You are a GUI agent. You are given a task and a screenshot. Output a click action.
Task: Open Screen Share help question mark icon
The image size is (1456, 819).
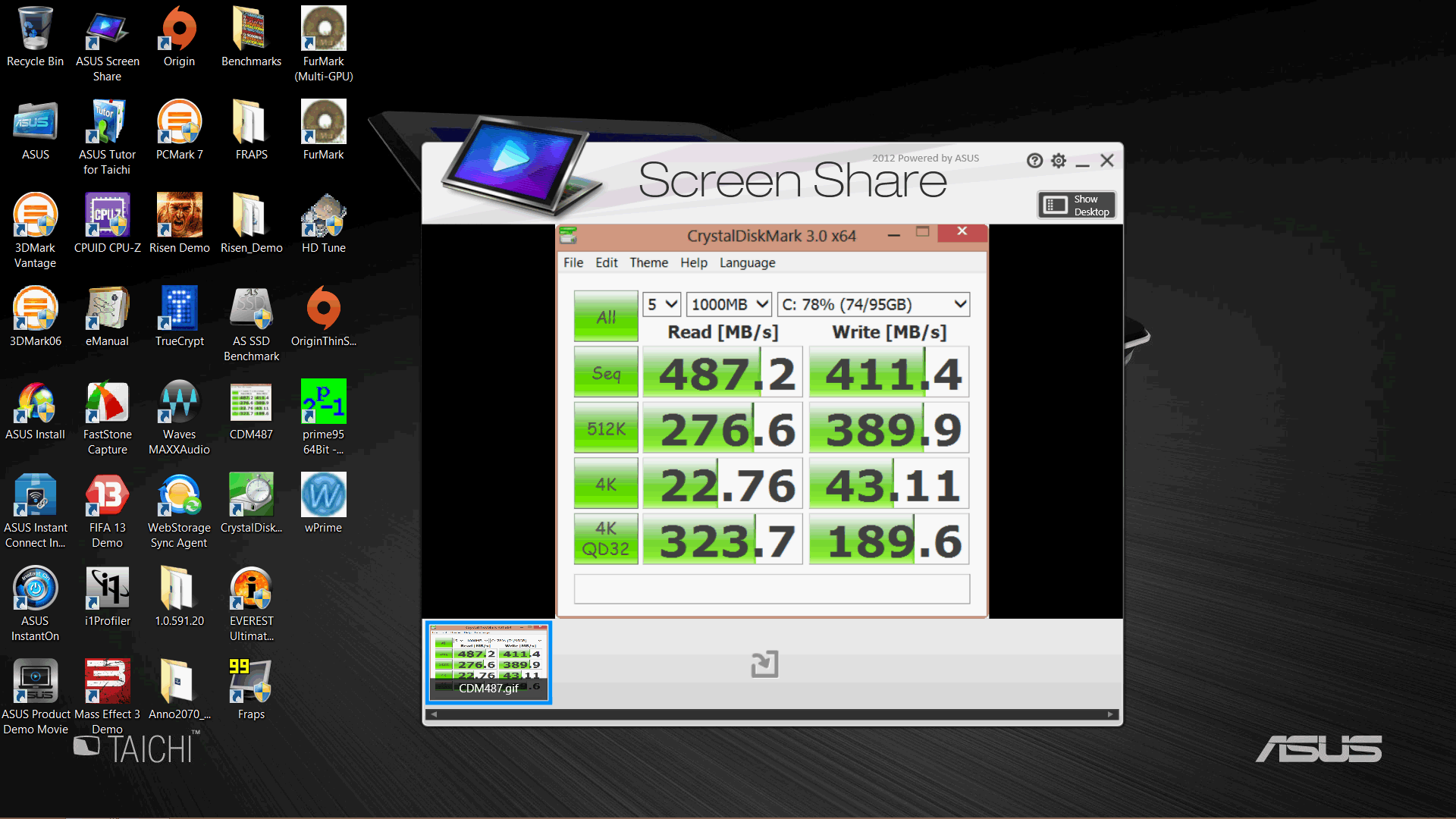1034,161
